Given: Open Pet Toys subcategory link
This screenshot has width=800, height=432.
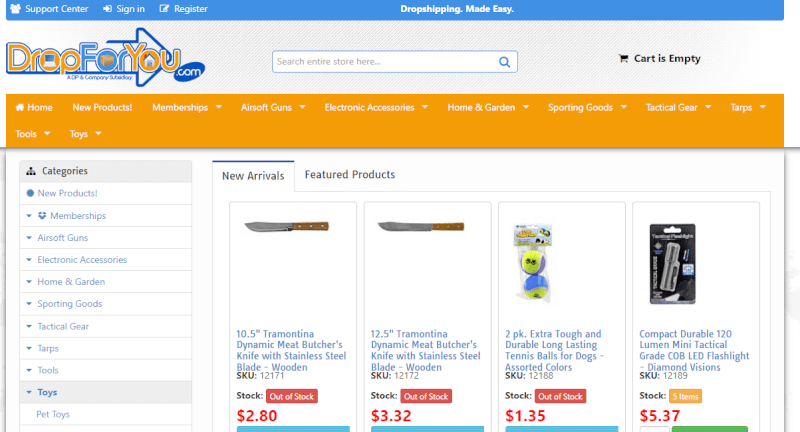Looking at the screenshot, I should [53, 414].
